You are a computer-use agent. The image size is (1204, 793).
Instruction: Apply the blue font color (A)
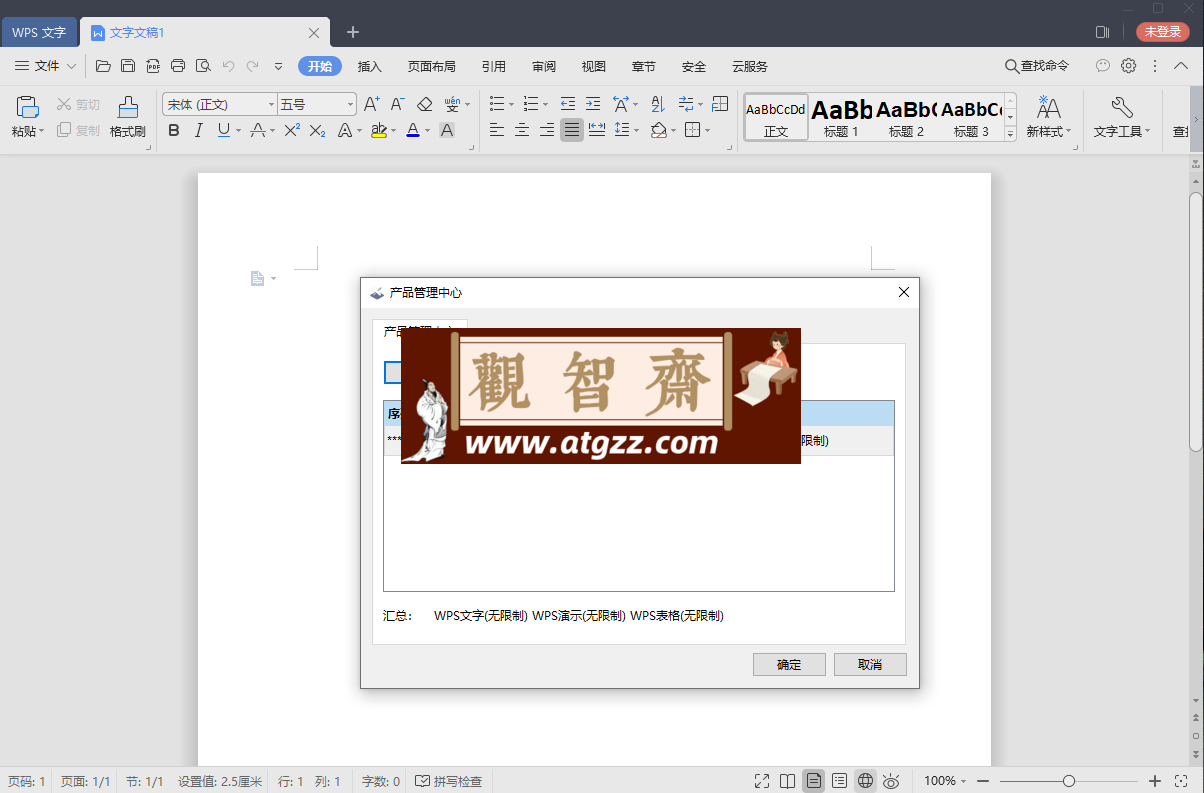click(x=414, y=130)
